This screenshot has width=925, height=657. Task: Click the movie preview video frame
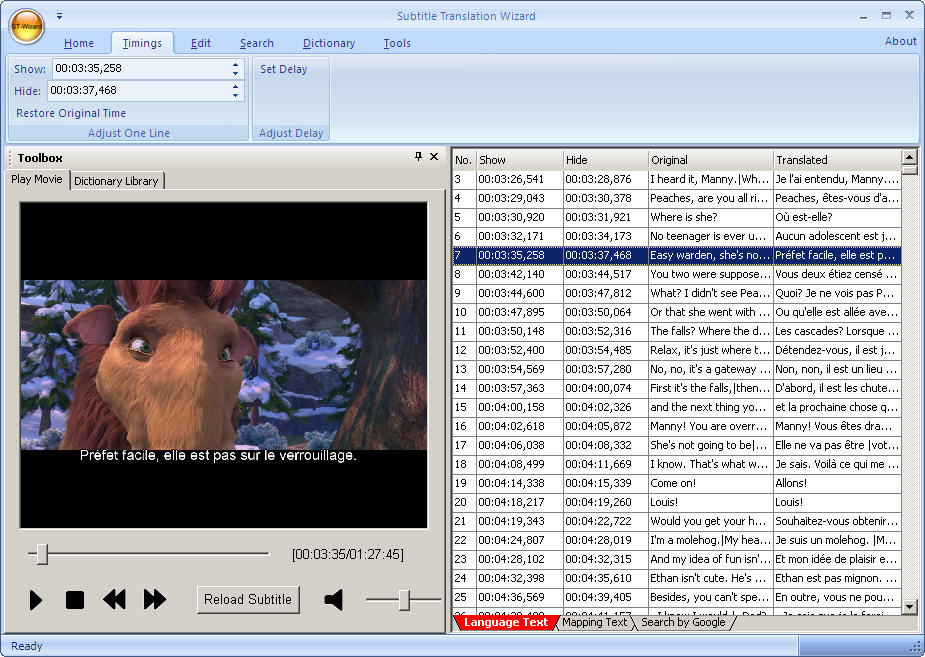(224, 365)
